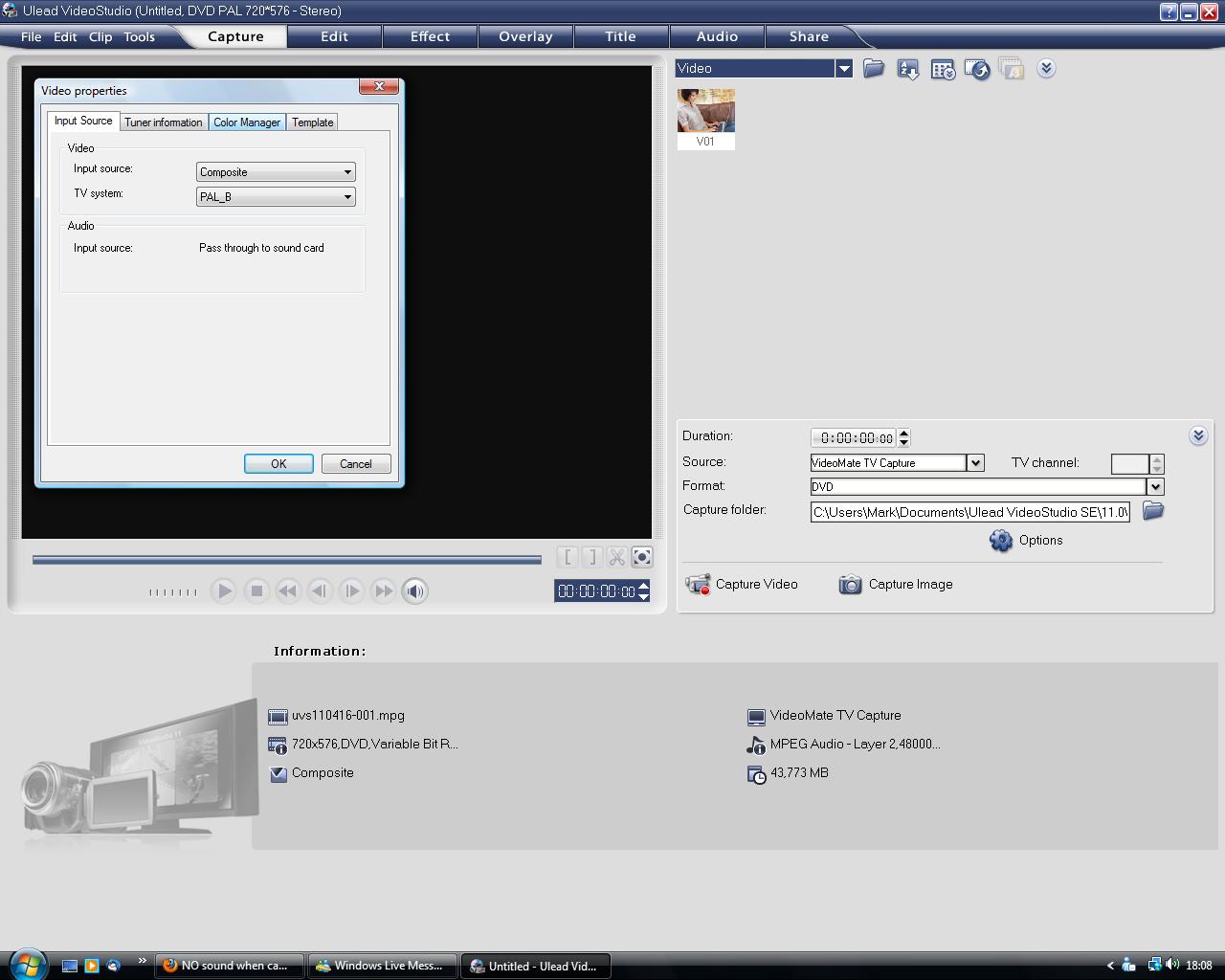Show hidden system tray icons arrow
This screenshot has height=980, width=1225.
[1110, 966]
